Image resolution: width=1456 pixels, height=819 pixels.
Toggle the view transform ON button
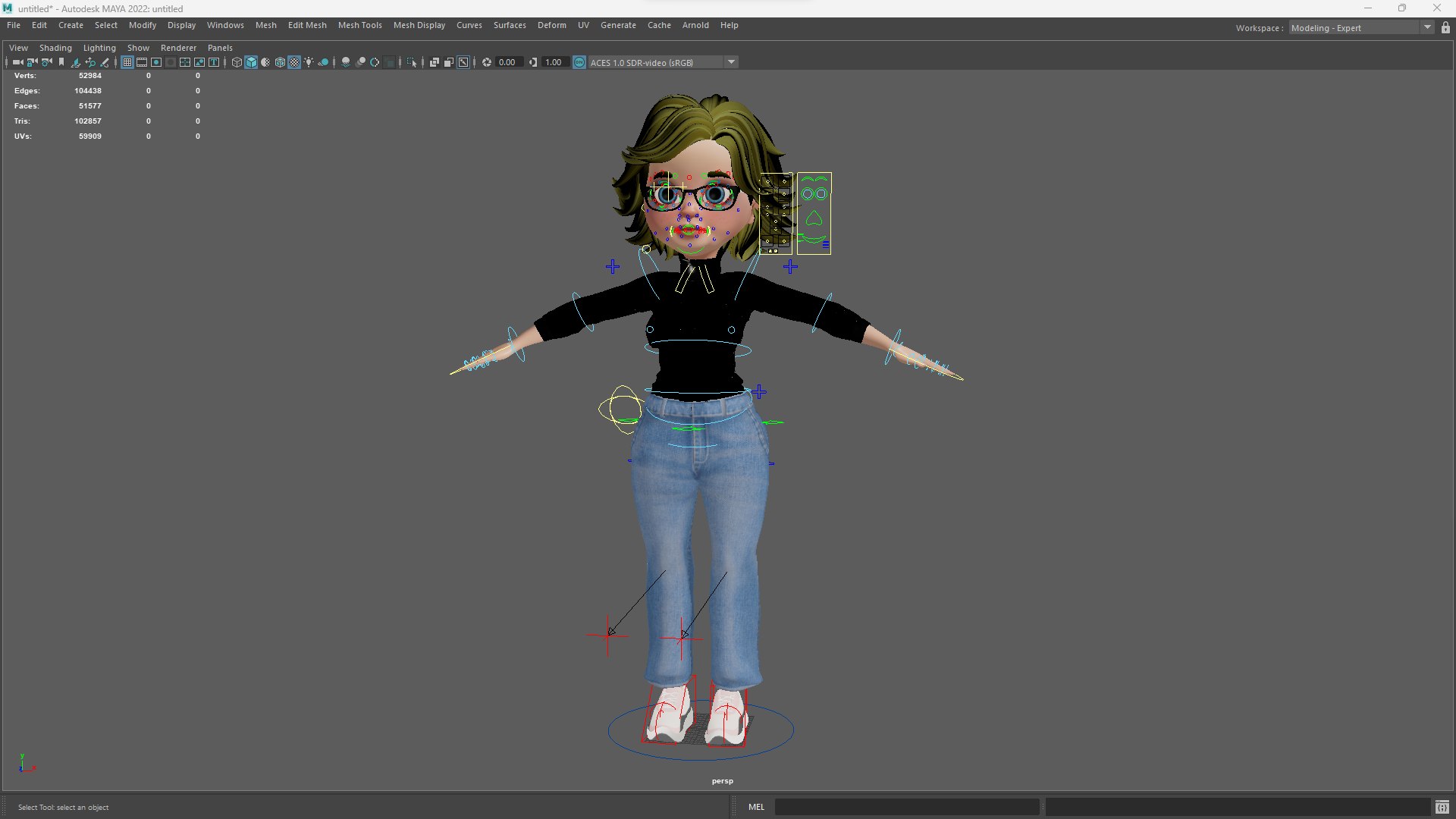(579, 62)
